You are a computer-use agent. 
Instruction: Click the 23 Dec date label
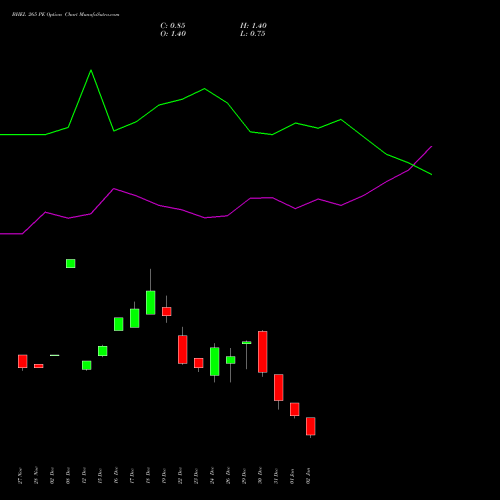click(x=196, y=476)
